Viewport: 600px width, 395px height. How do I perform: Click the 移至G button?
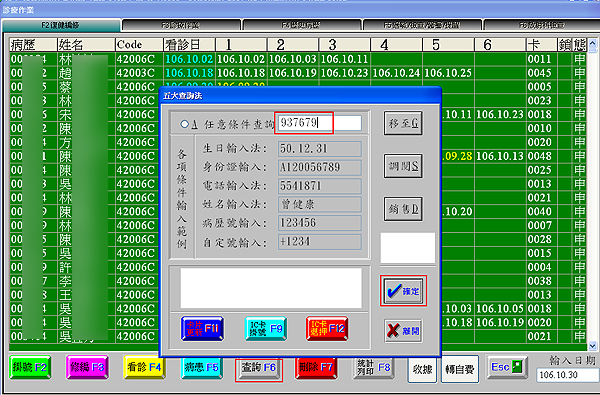click(403, 123)
